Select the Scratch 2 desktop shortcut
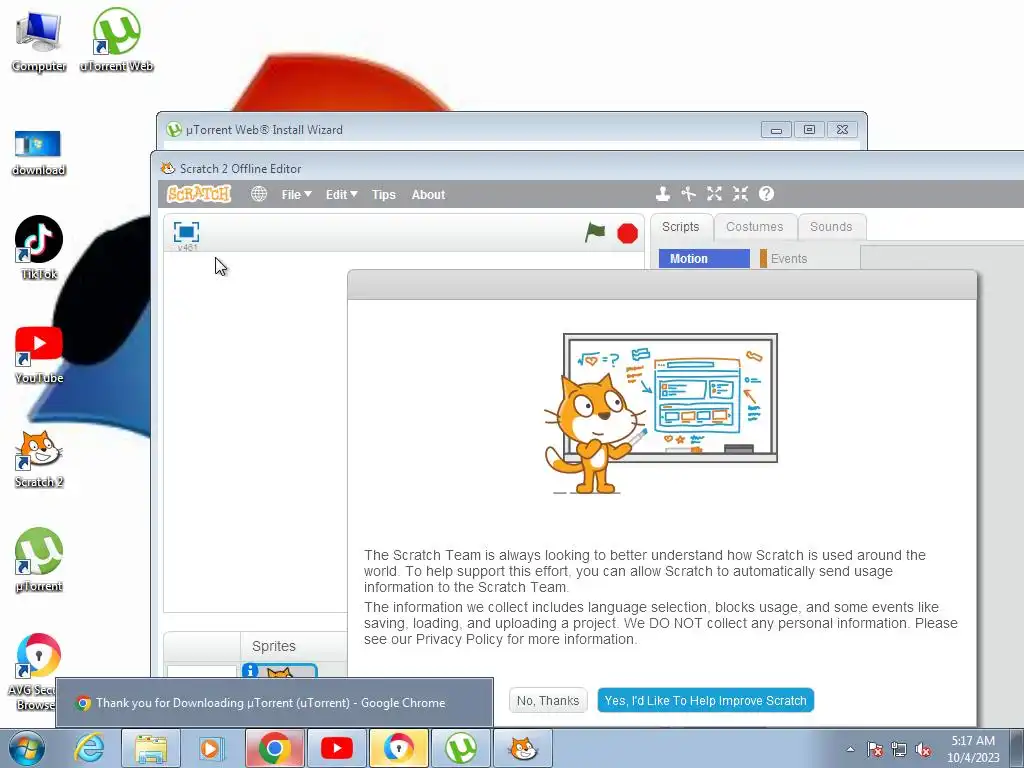 pyautogui.click(x=39, y=459)
